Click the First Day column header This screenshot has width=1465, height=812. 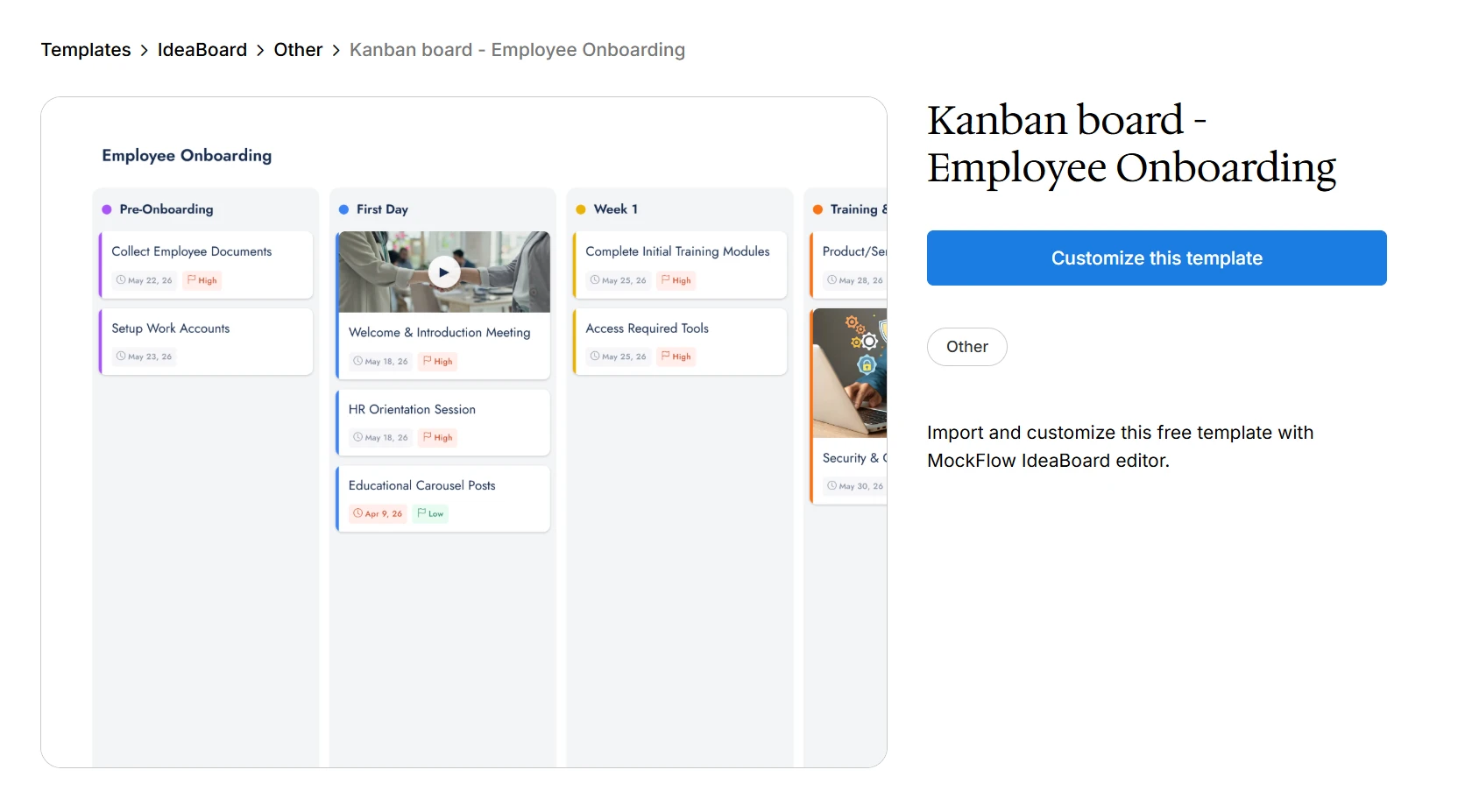(382, 209)
